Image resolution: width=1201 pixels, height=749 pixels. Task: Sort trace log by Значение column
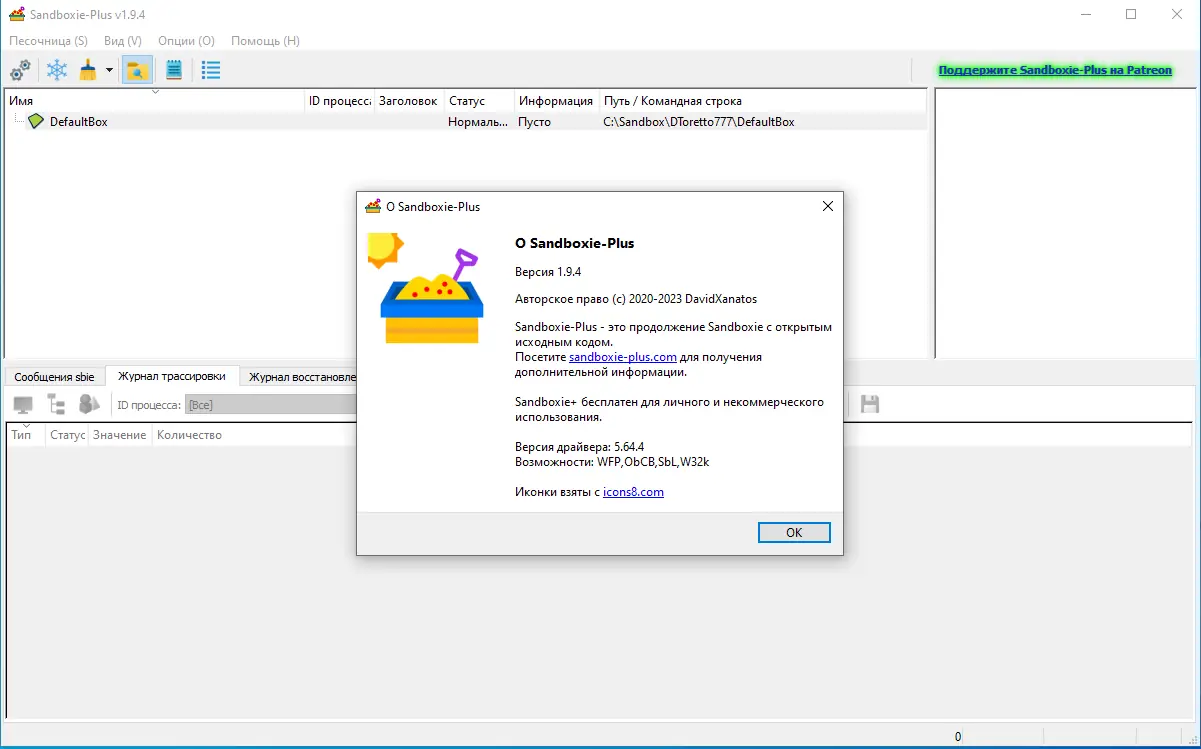point(120,435)
